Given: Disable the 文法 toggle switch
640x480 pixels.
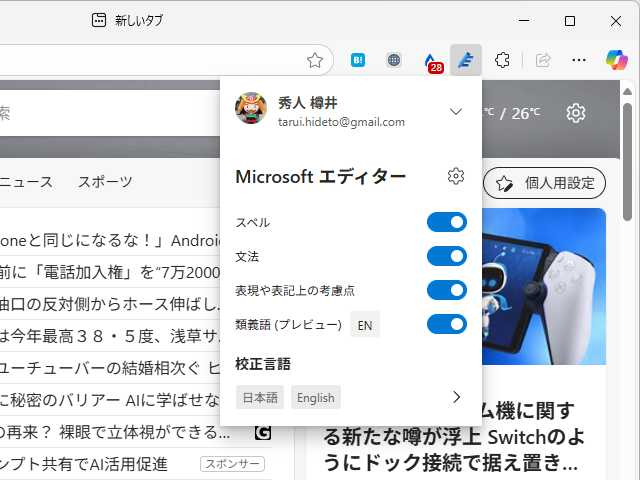Looking at the screenshot, I should pos(447,256).
